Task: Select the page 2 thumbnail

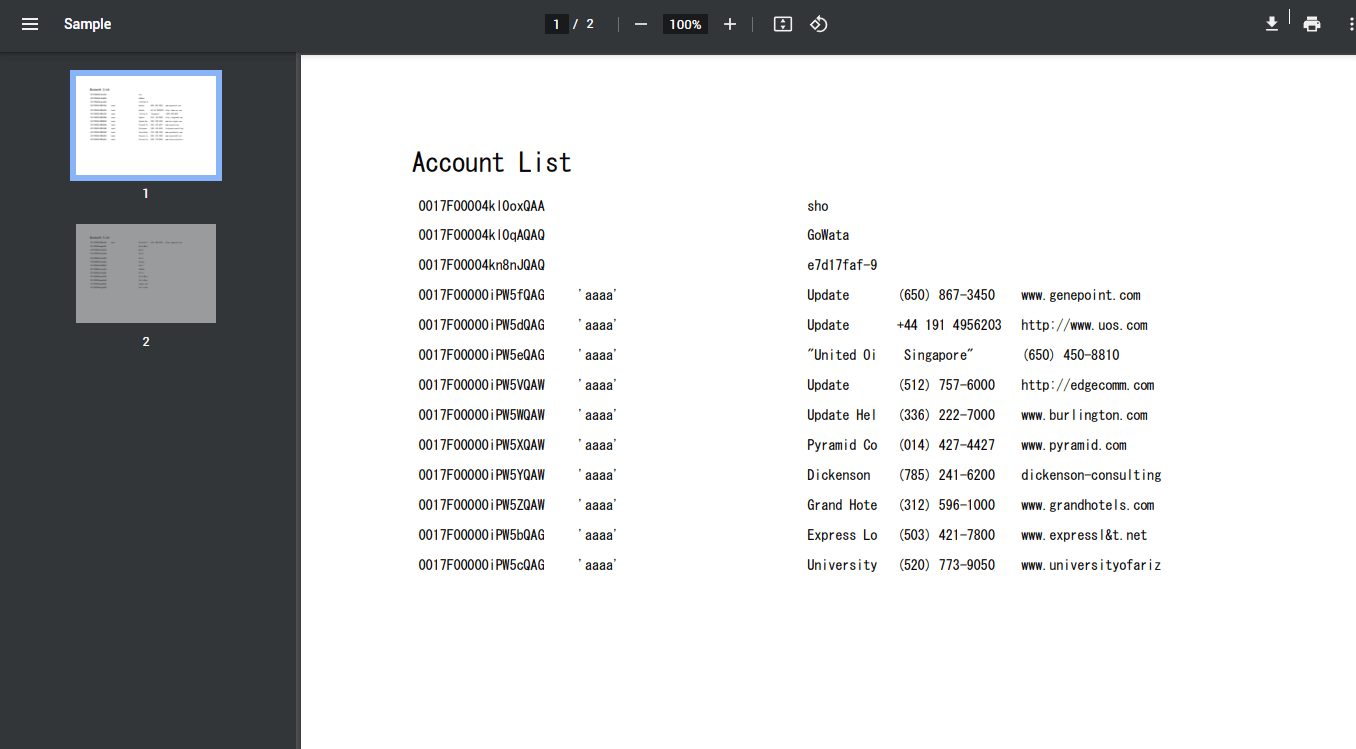Action: point(146,273)
